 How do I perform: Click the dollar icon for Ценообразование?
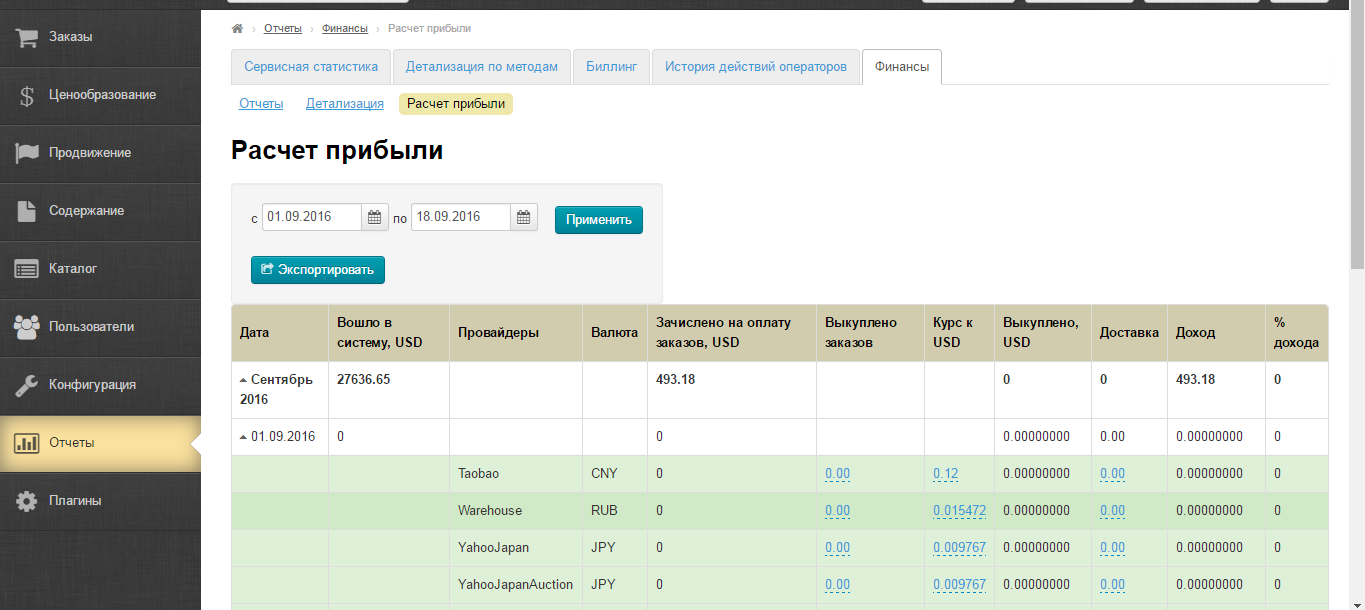point(27,95)
